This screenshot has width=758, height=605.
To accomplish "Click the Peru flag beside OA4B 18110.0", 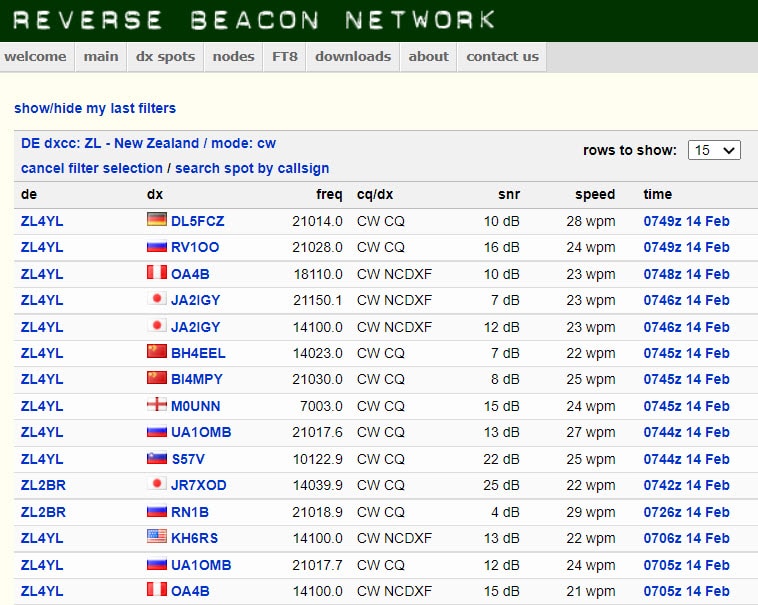I will click(157, 273).
